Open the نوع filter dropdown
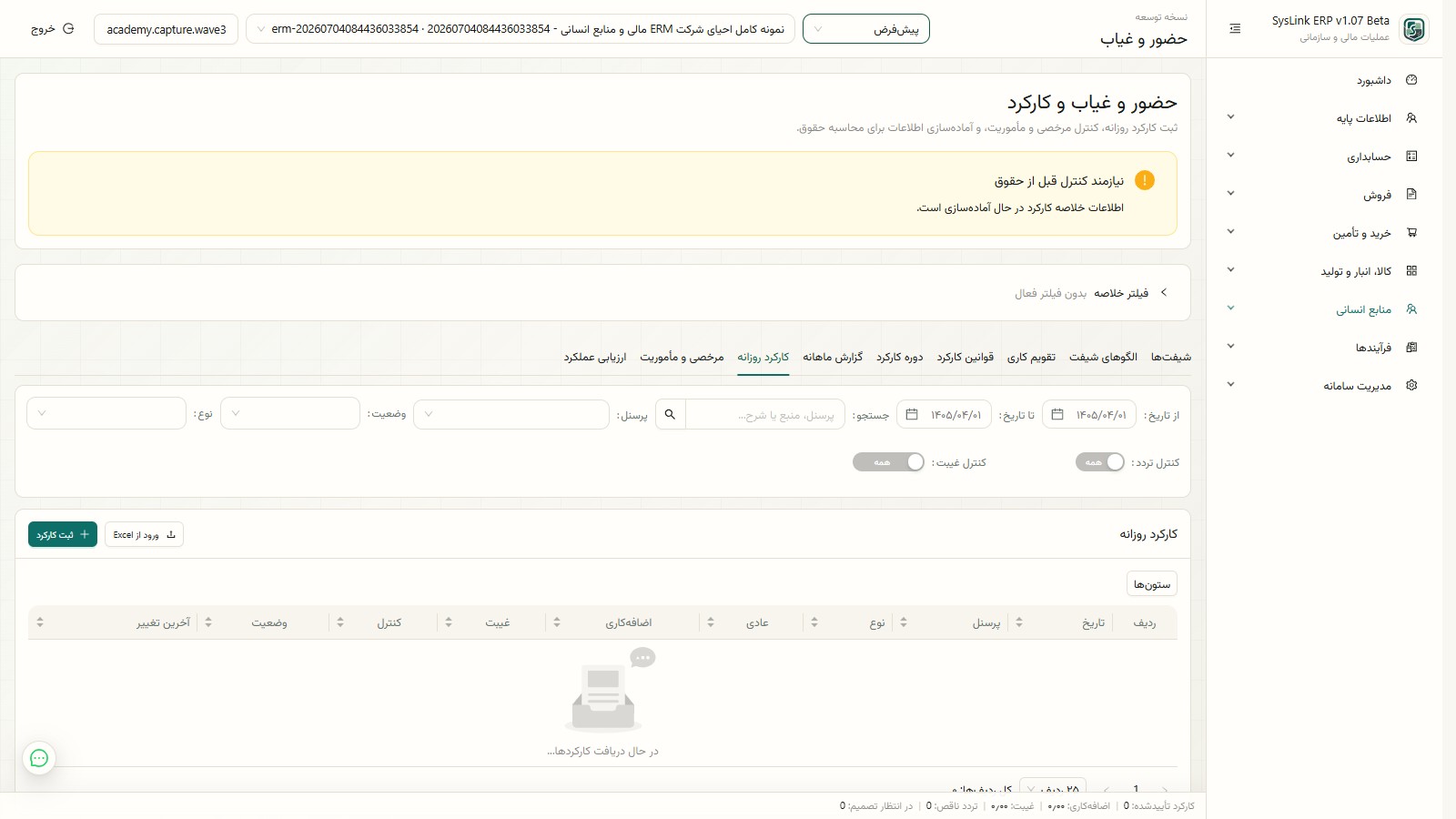 coord(106,414)
